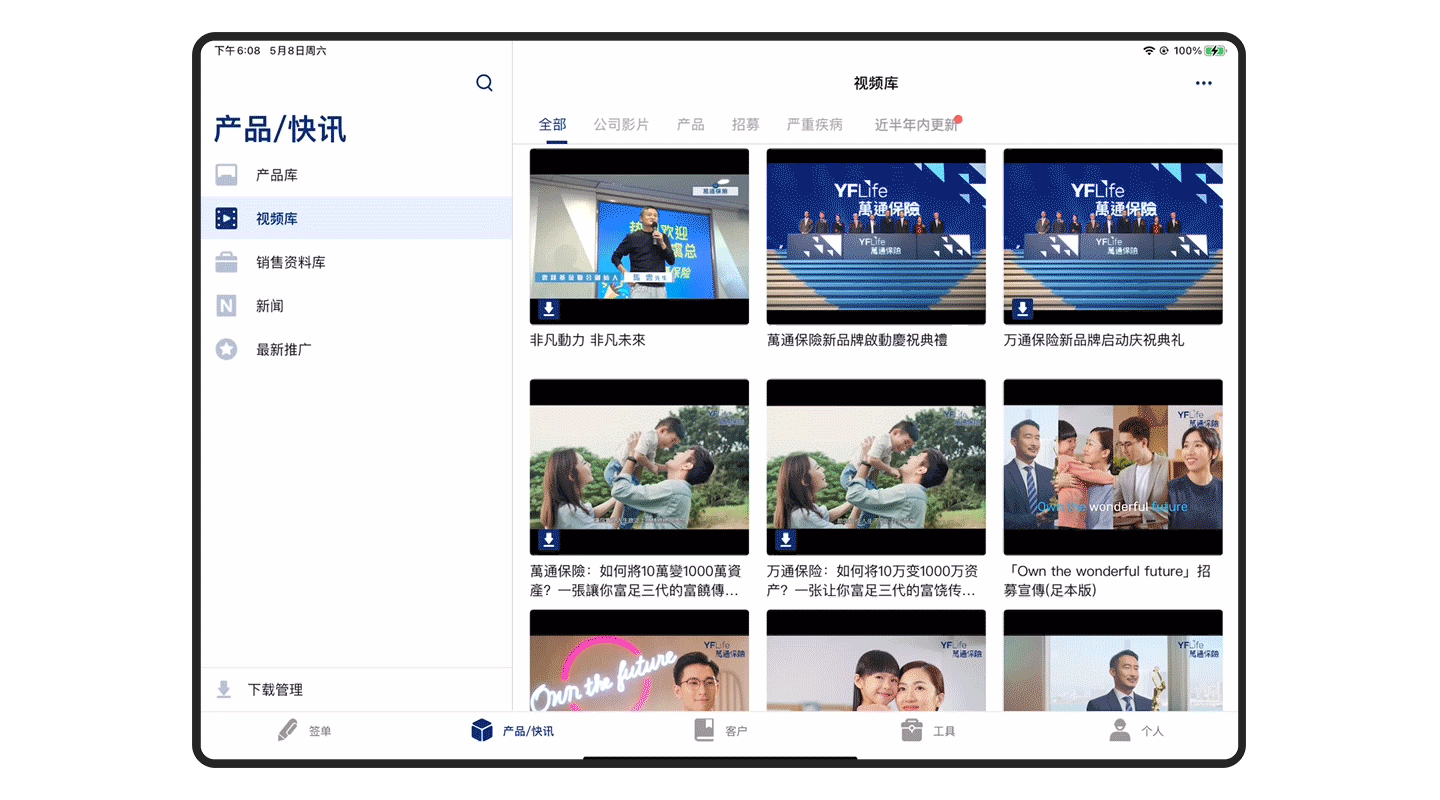Image resolution: width=1440 pixels, height=800 pixels.
Task: Open 视频库 in the sidebar
Action: click(356, 218)
